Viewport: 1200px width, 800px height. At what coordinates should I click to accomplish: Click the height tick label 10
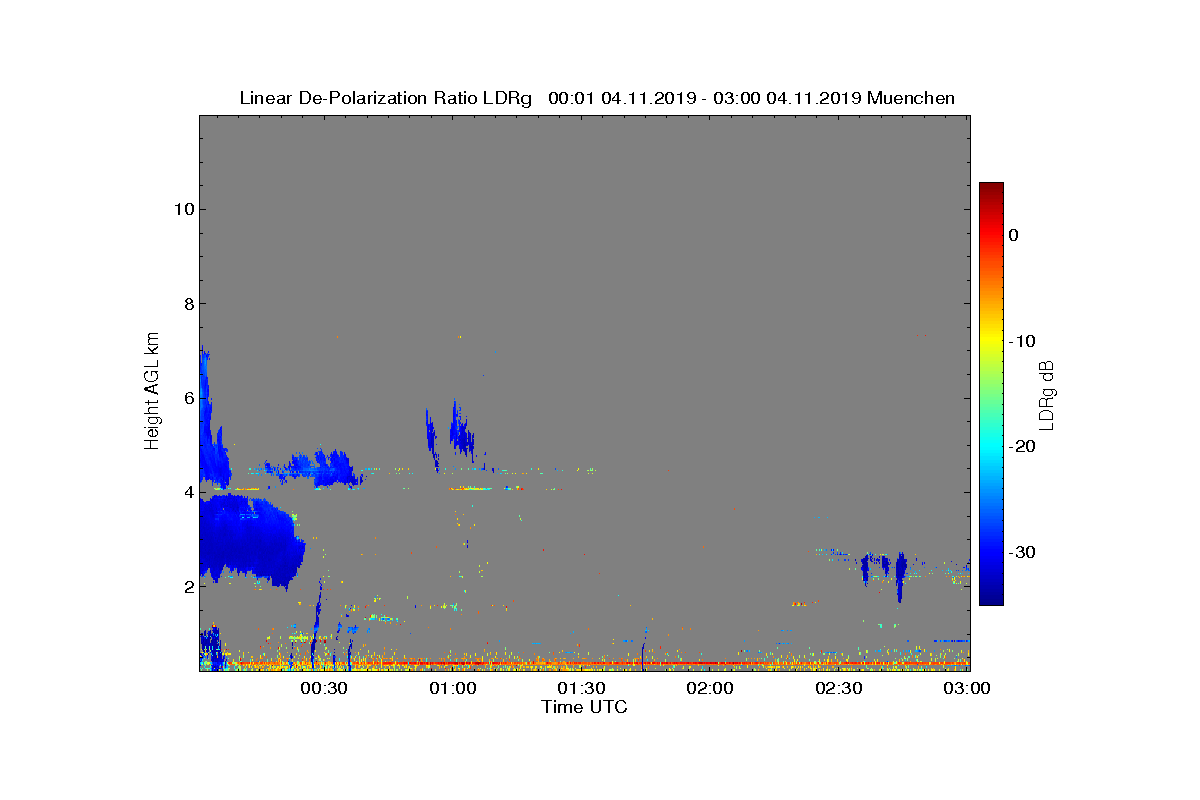pyautogui.click(x=182, y=209)
